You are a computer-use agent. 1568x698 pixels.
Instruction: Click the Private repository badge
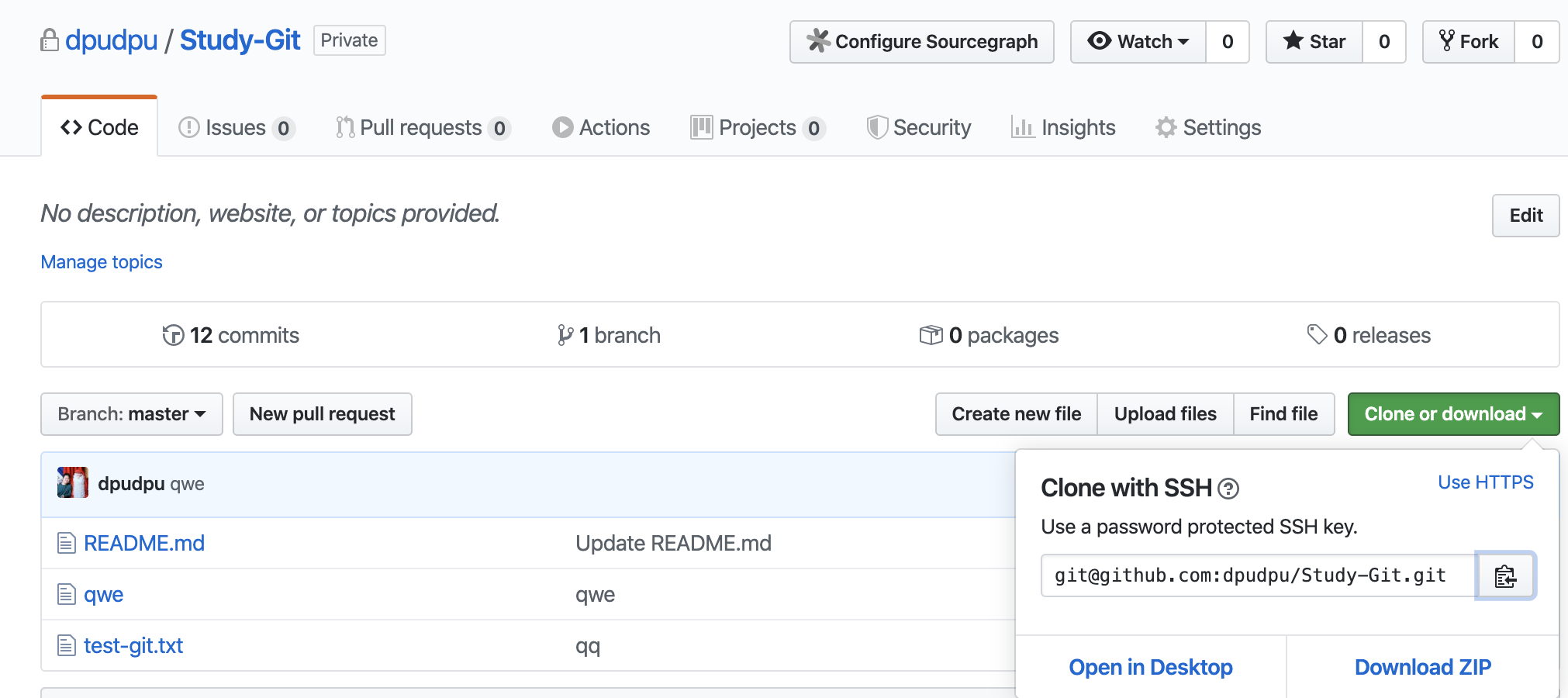coord(350,40)
